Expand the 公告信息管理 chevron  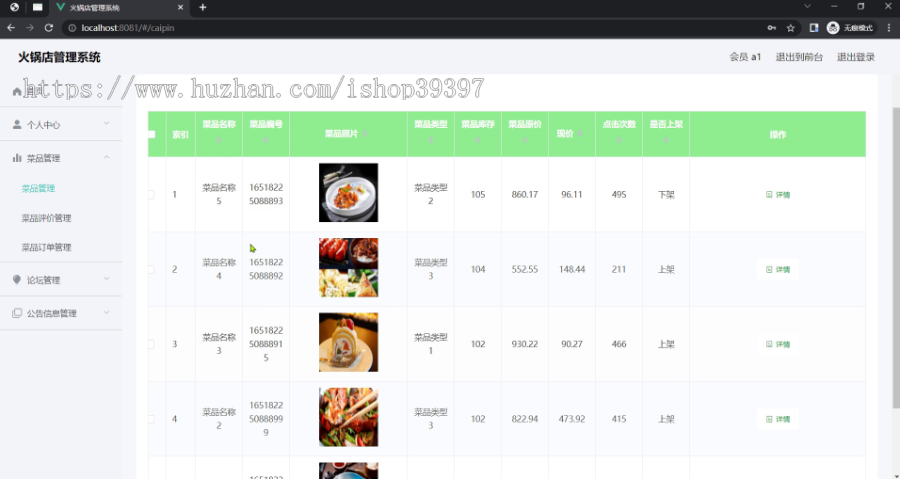pyautogui.click(x=106, y=312)
